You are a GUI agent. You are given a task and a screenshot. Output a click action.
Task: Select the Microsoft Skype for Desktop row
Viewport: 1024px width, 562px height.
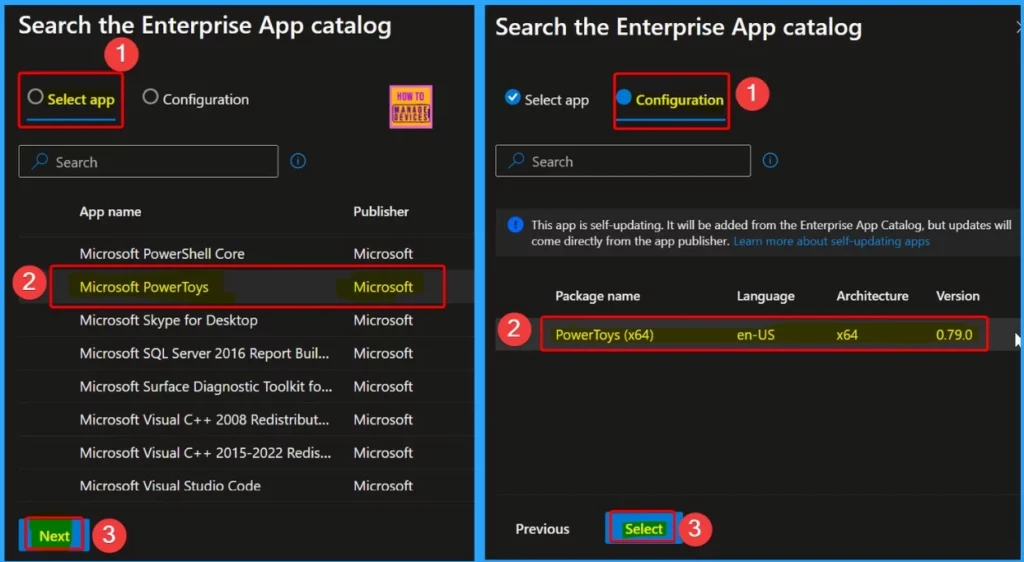click(246, 320)
